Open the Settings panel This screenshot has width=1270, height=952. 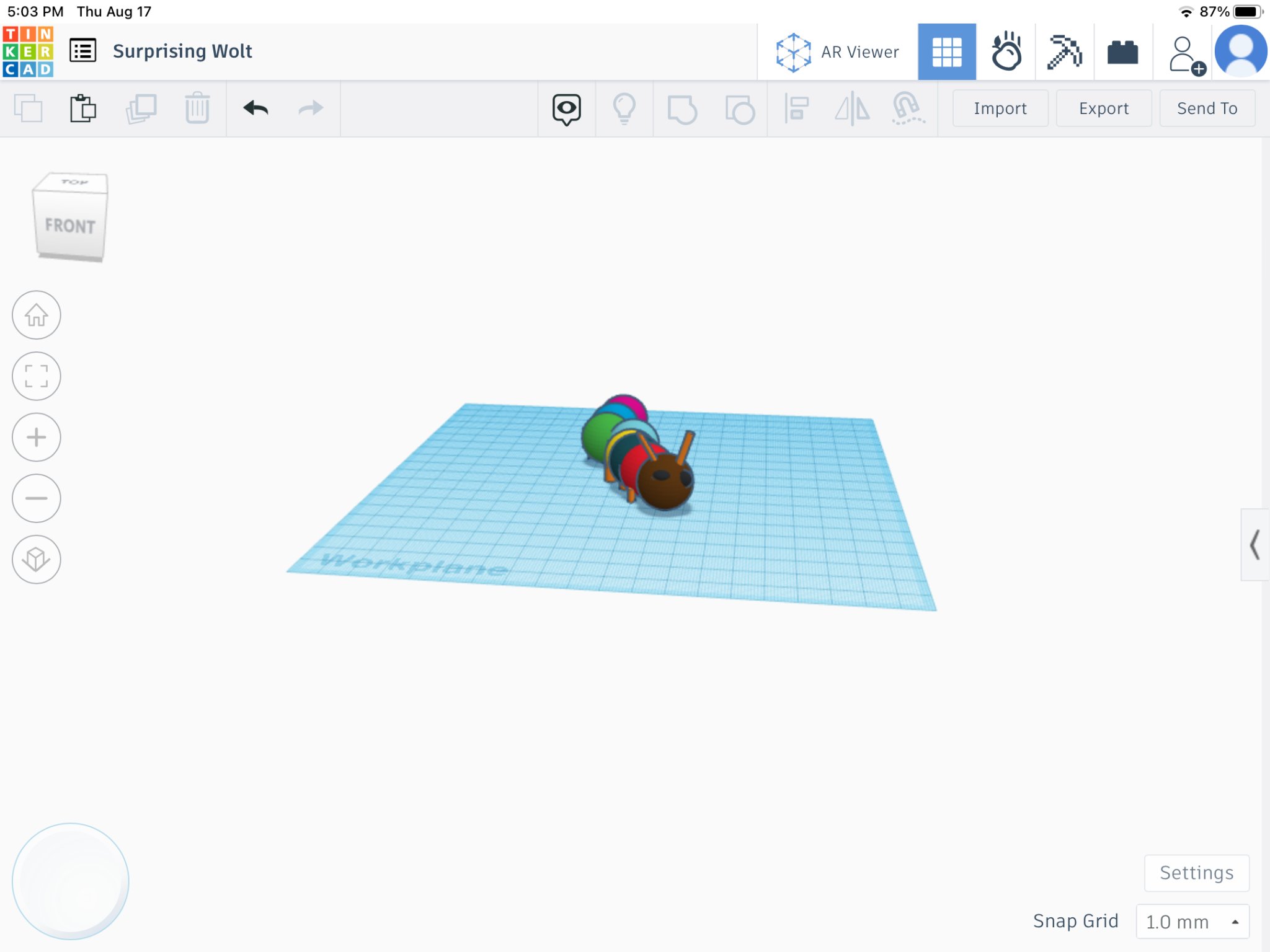pyautogui.click(x=1196, y=872)
